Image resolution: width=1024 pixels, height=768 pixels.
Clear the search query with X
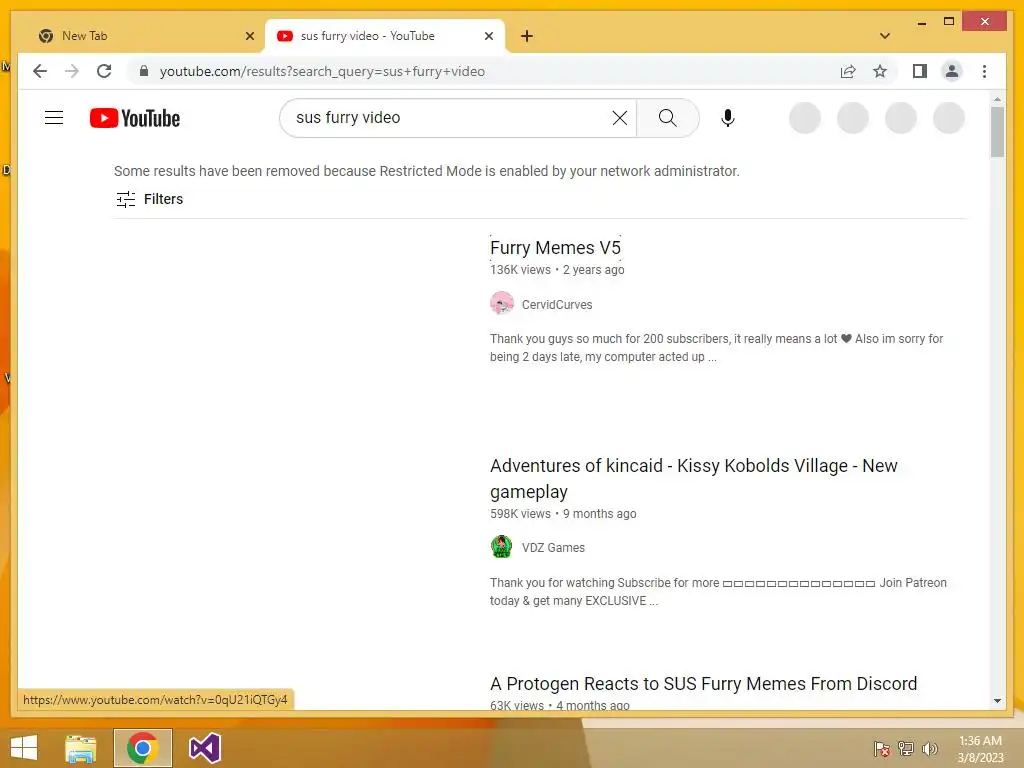click(620, 118)
